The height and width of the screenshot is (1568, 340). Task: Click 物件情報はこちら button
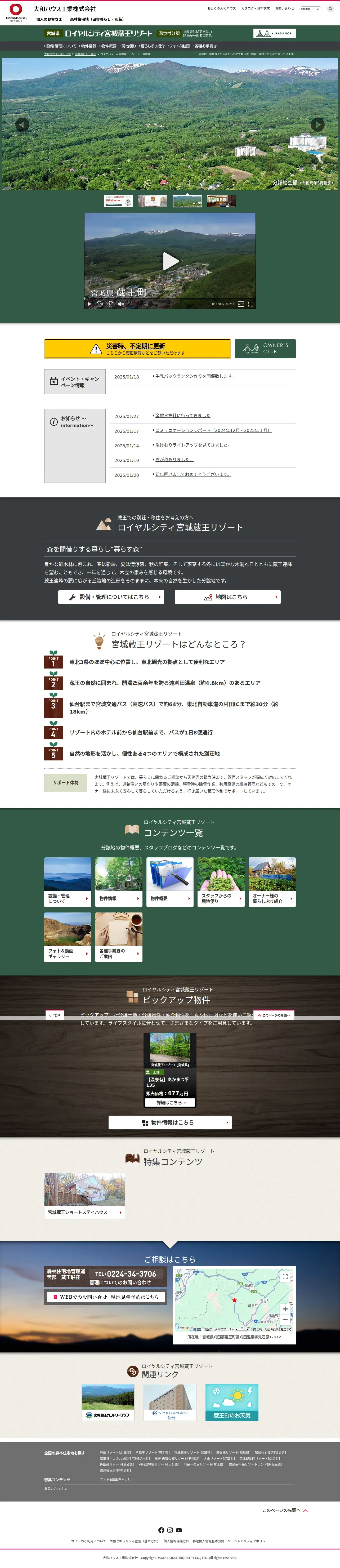pyautogui.click(x=170, y=1122)
